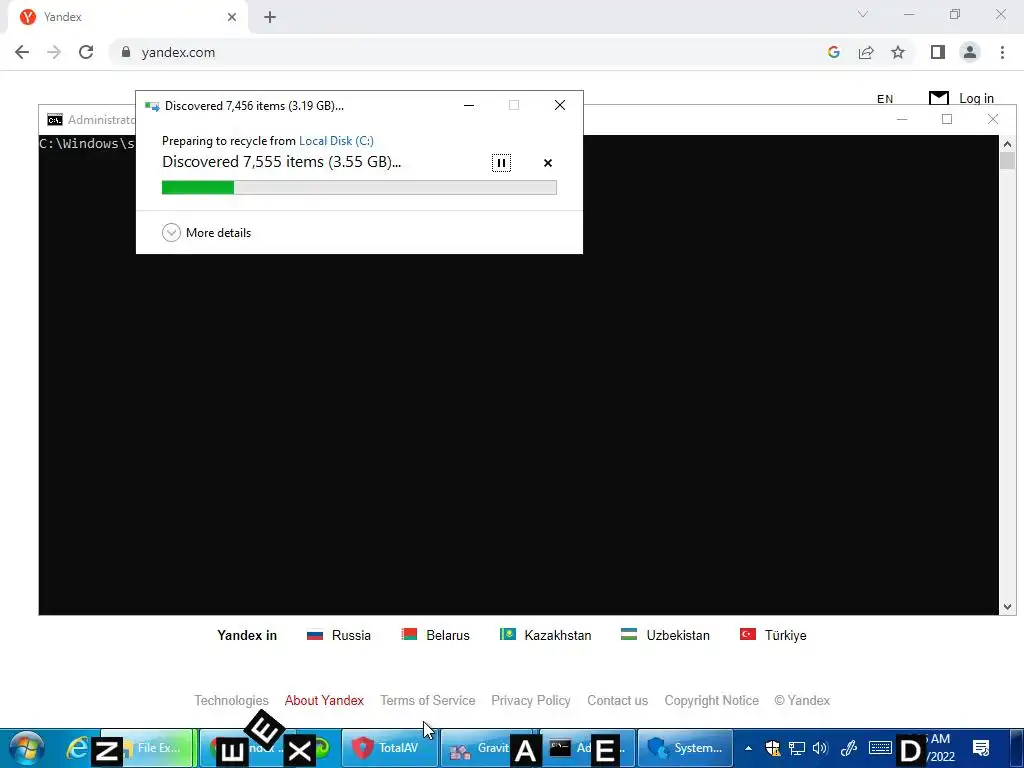
Task: Open the pen workspace tray icon
Action: [x=848, y=748]
